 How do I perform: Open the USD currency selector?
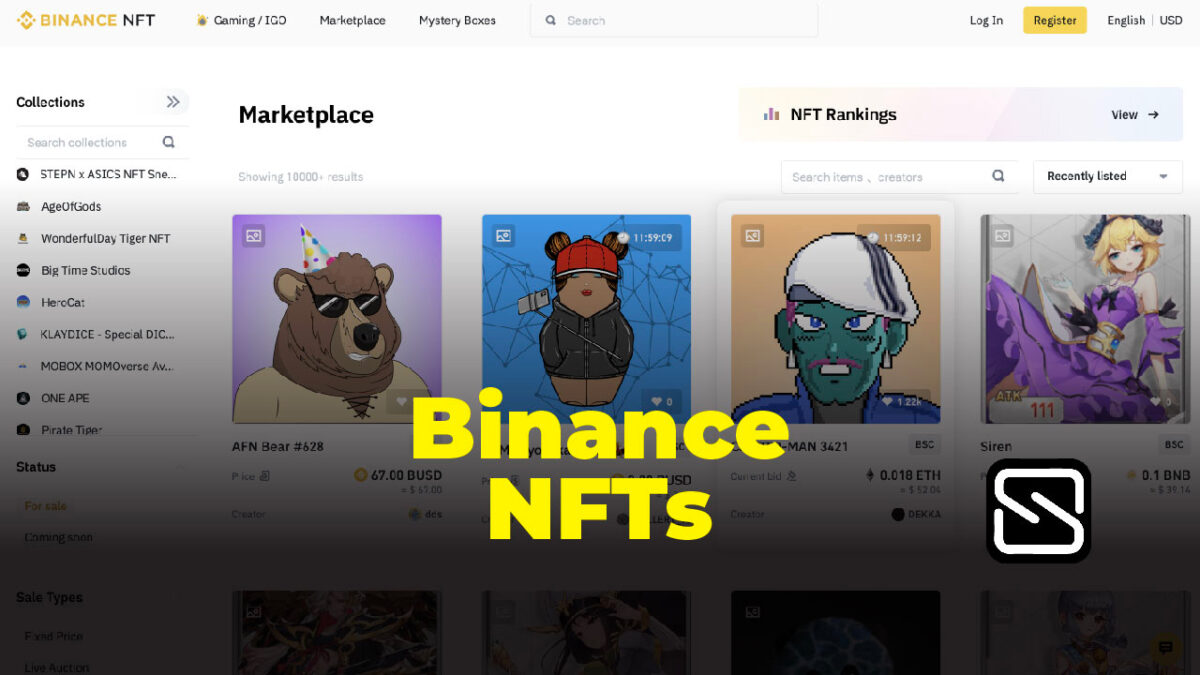(x=1171, y=20)
